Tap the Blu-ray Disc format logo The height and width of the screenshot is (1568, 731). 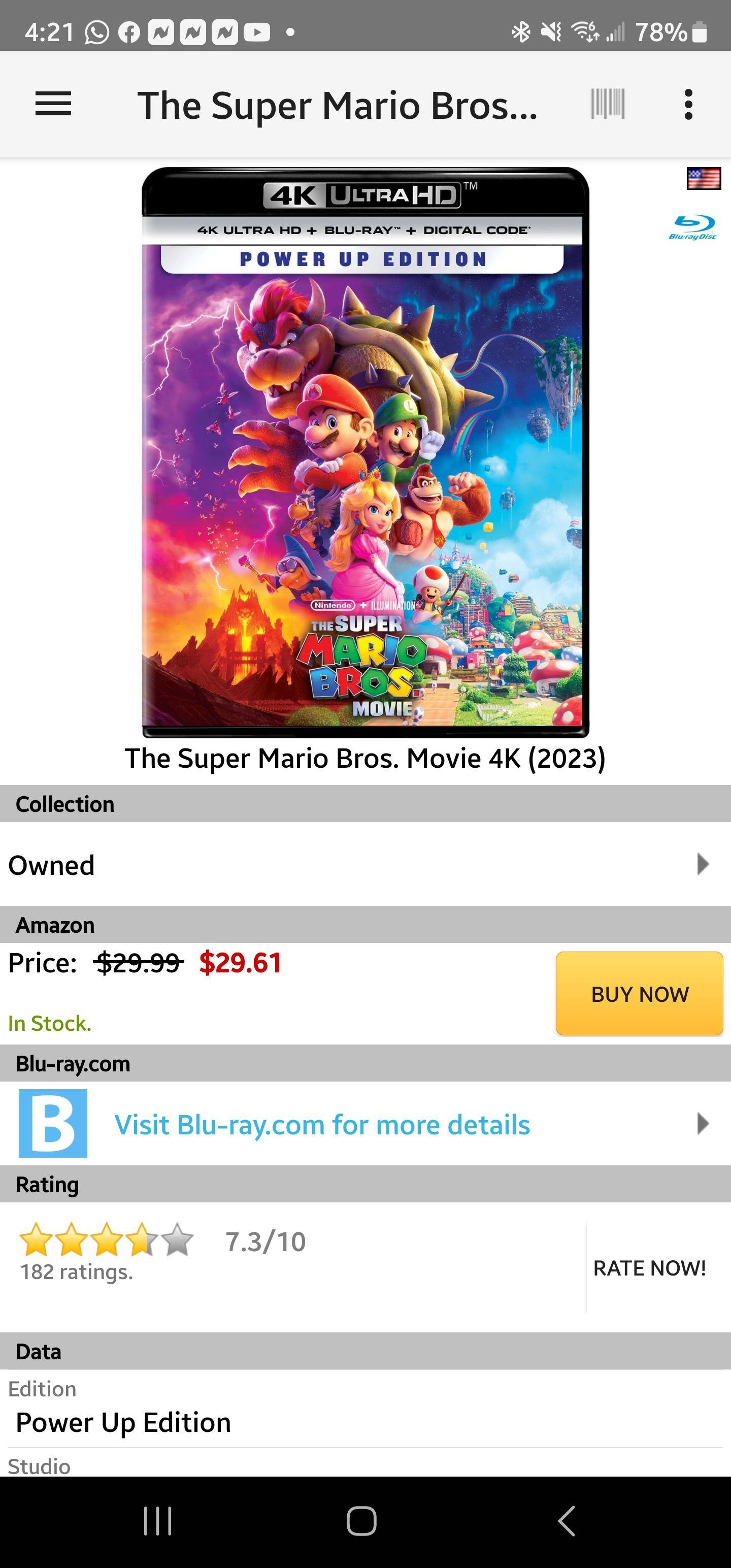693,226
